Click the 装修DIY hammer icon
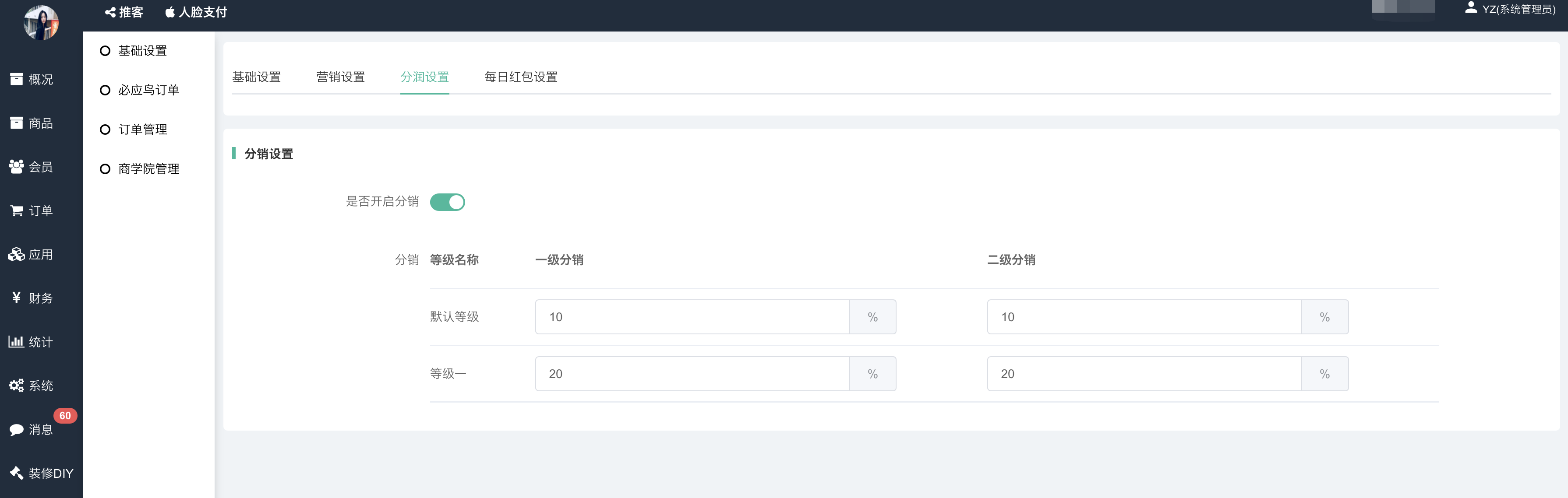 (17, 473)
